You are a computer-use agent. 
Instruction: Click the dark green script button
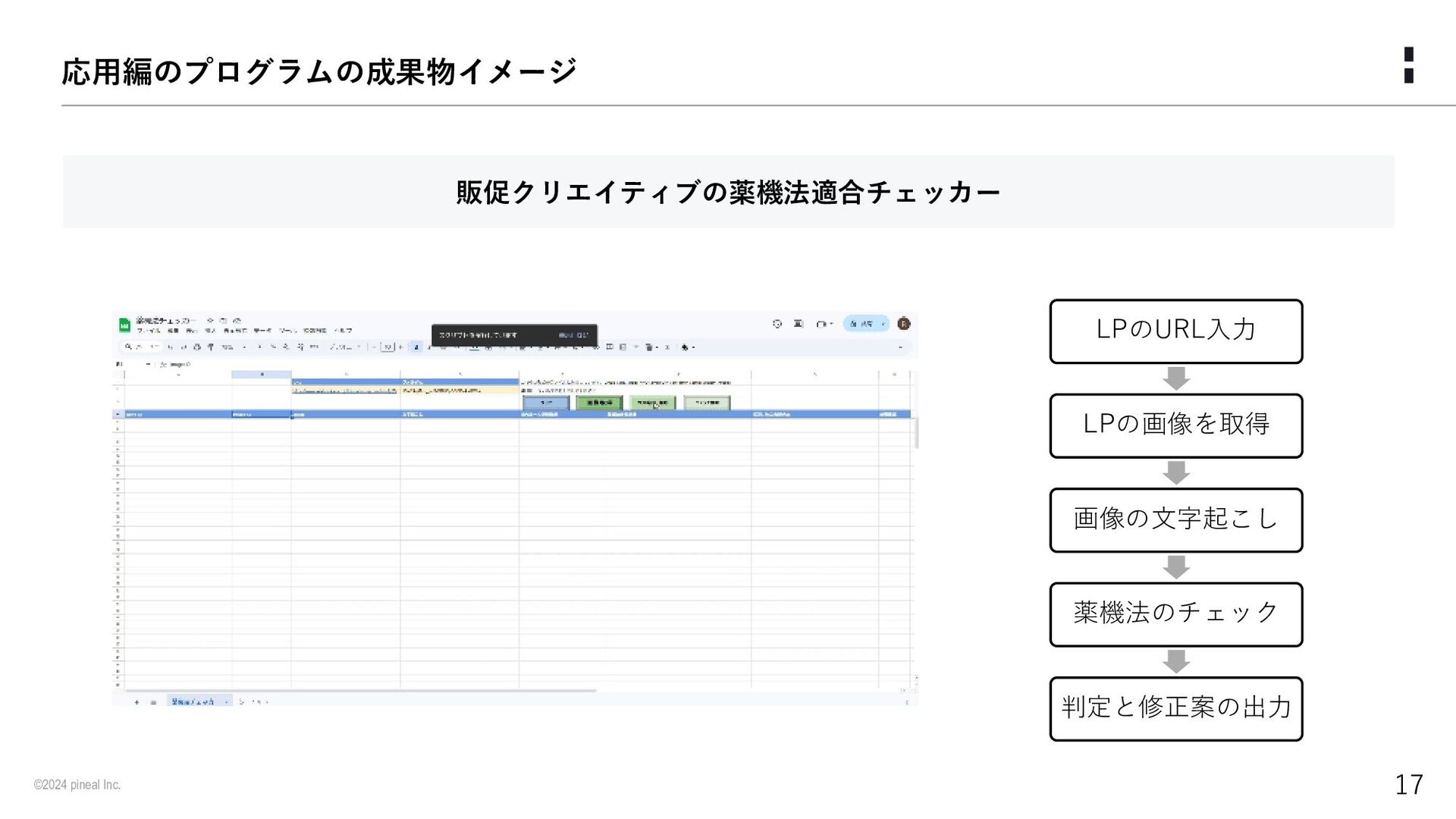tap(599, 403)
